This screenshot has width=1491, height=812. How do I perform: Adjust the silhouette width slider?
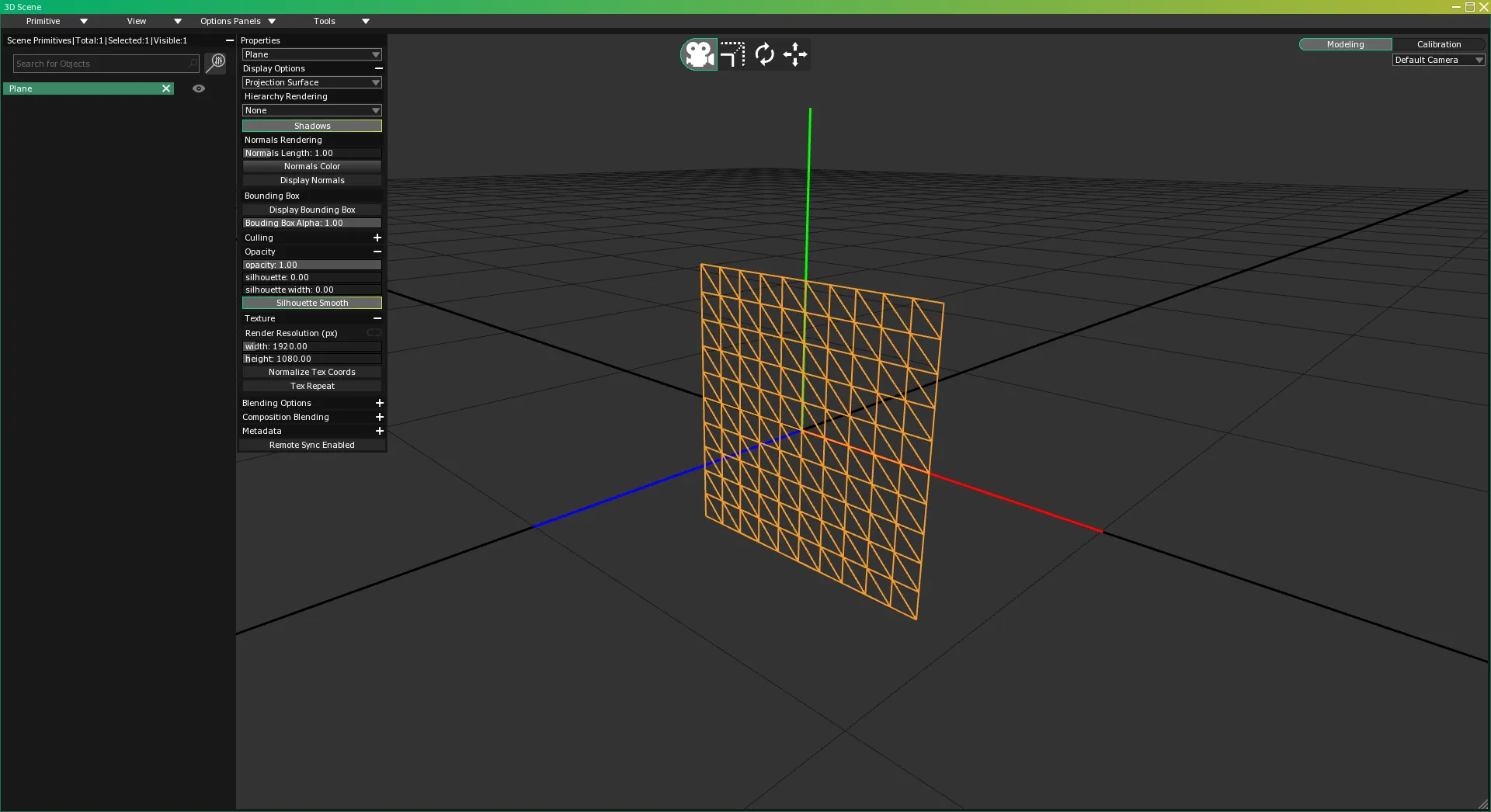point(312,290)
